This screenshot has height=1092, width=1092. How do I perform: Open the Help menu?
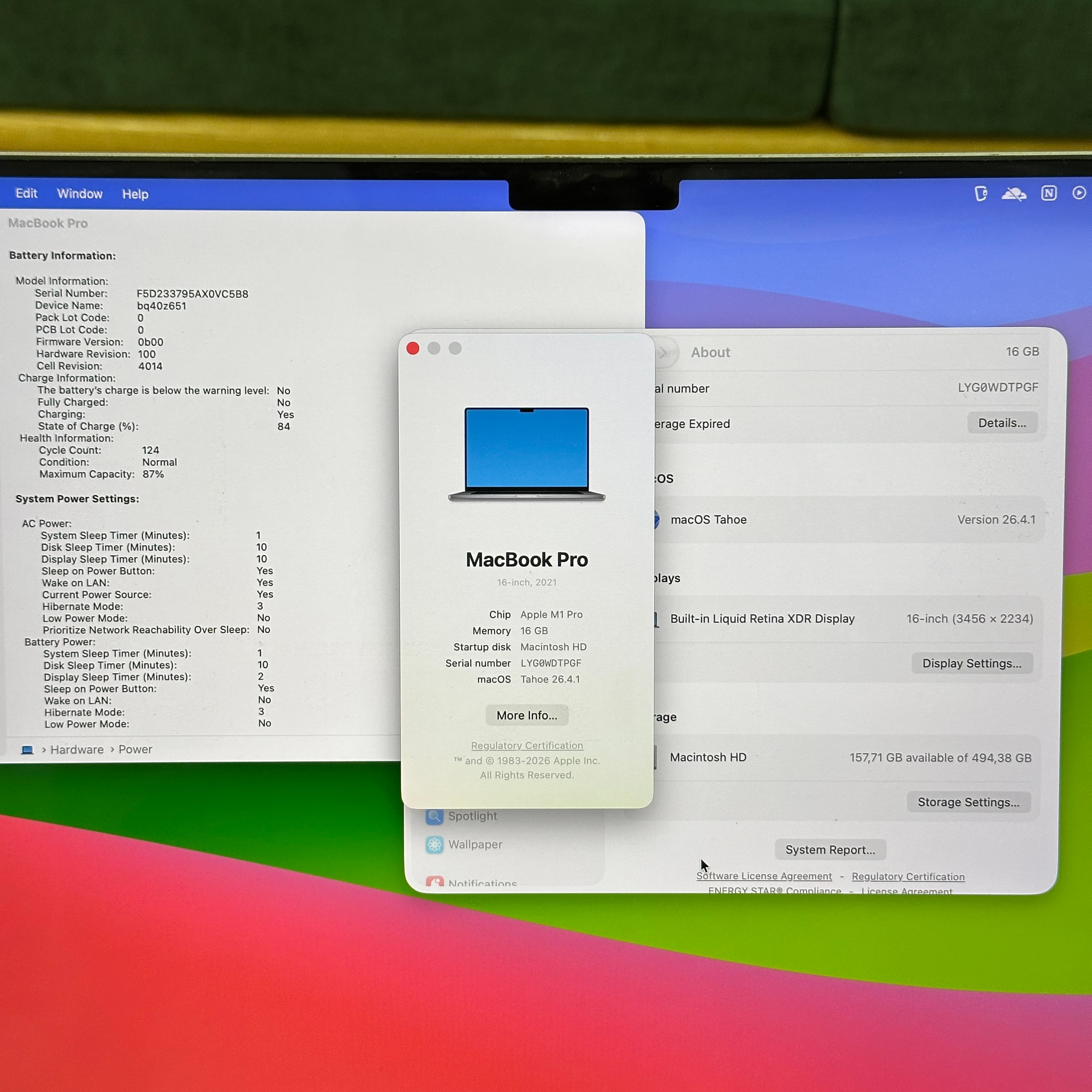click(135, 194)
